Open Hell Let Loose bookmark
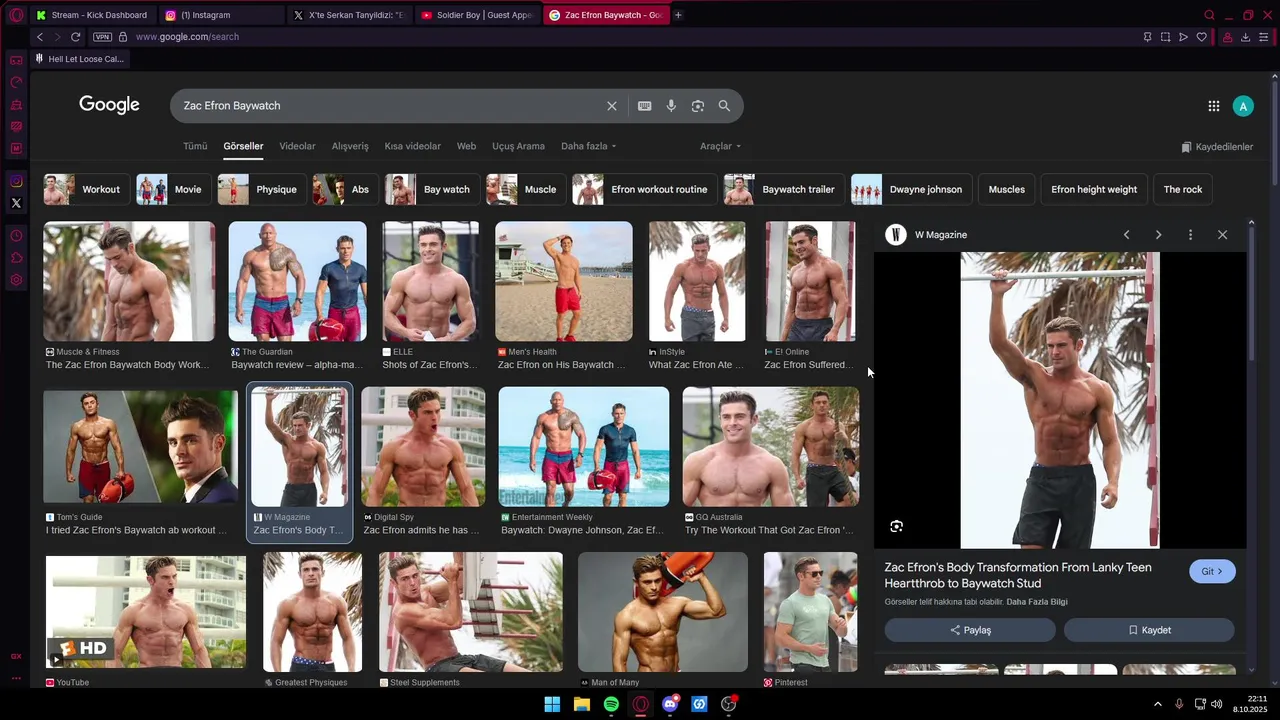 [80, 59]
